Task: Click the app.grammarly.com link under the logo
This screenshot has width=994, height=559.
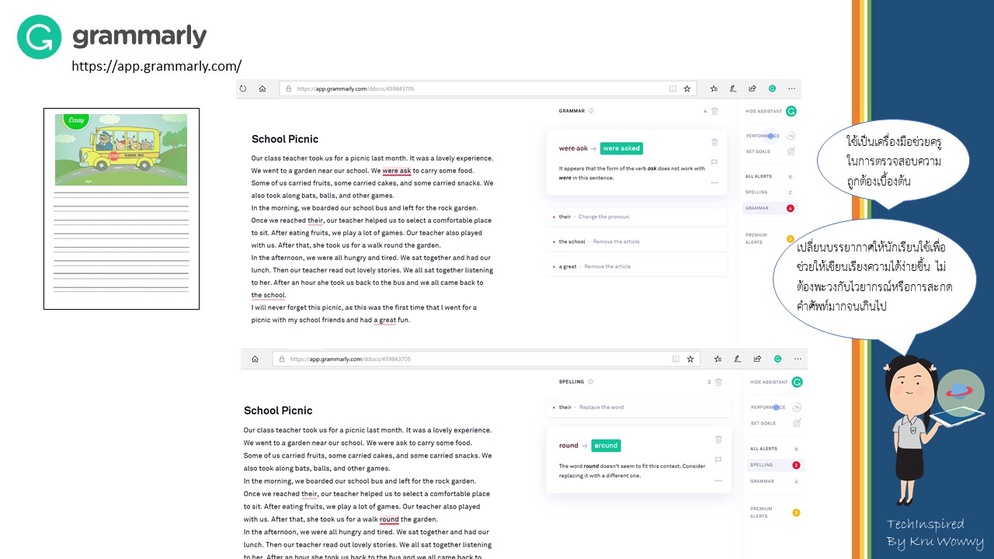Action: (x=157, y=66)
